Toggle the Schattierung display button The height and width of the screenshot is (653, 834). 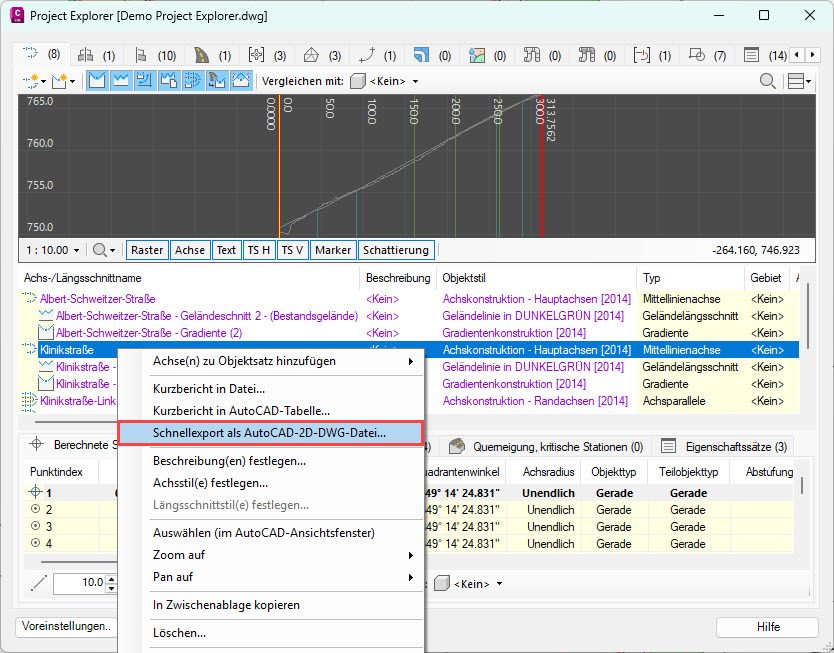tap(396, 250)
